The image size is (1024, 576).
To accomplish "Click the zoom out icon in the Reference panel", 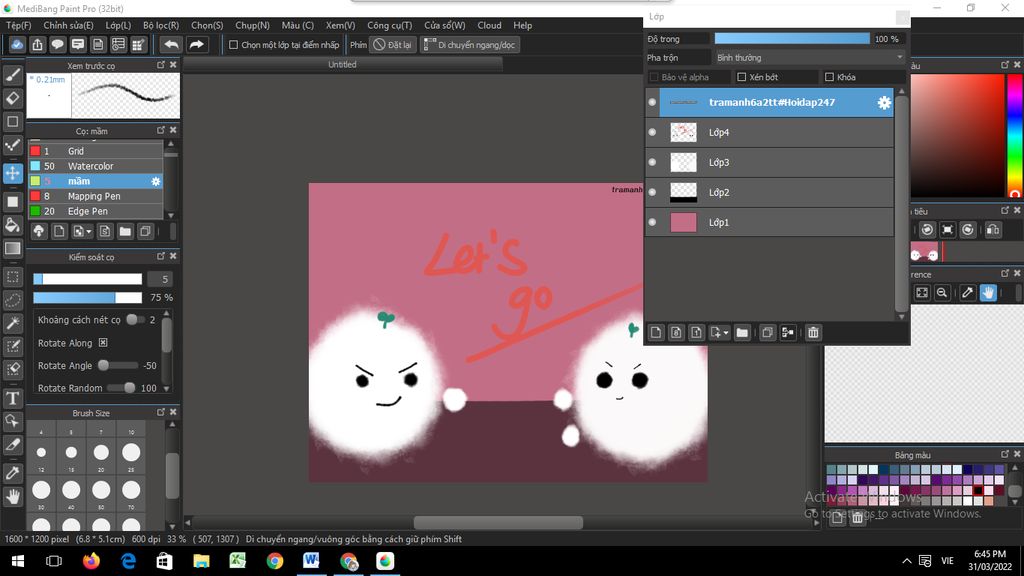I will click(942, 293).
